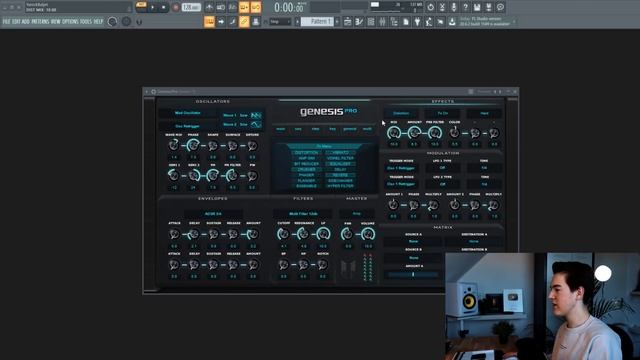Toggle REVERB in the Fx Menu
Image resolution: width=640 pixels, height=360 pixels.
click(340, 175)
